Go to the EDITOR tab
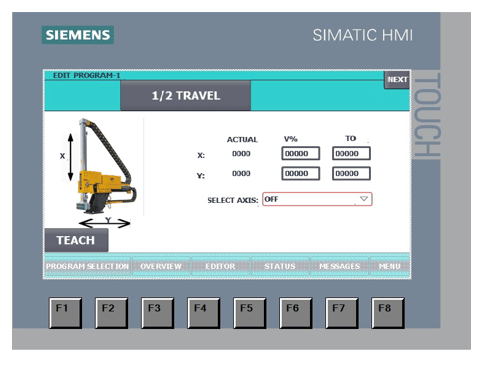The image size is (491, 365). tap(220, 266)
